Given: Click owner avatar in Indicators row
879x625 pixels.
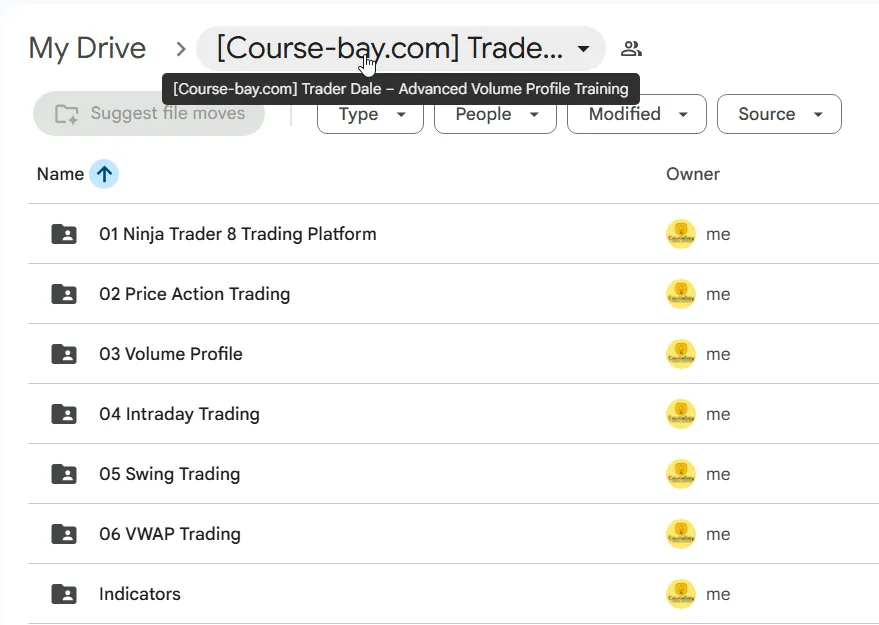Looking at the screenshot, I should [x=681, y=594].
